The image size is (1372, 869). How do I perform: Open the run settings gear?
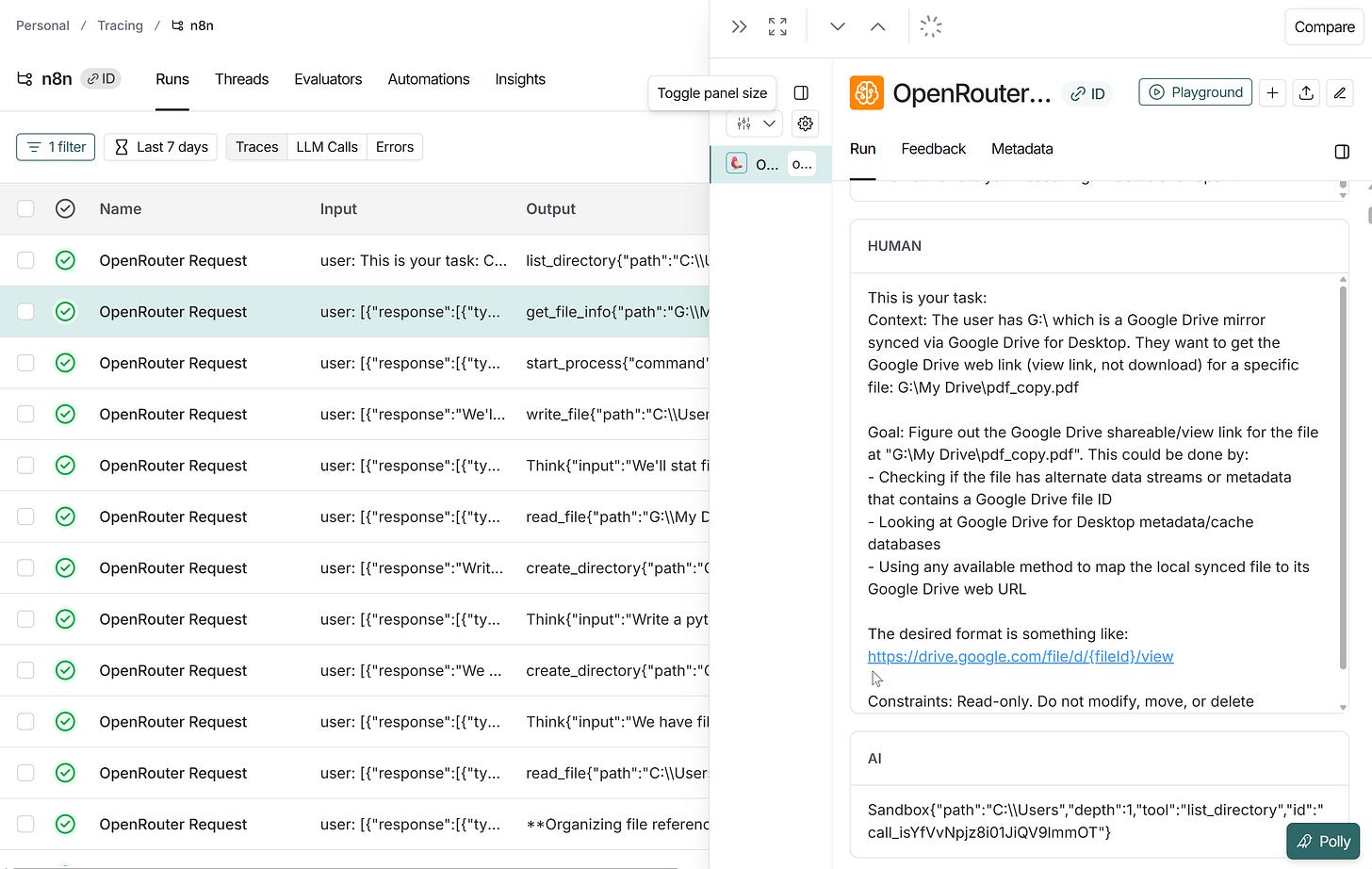tap(805, 123)
